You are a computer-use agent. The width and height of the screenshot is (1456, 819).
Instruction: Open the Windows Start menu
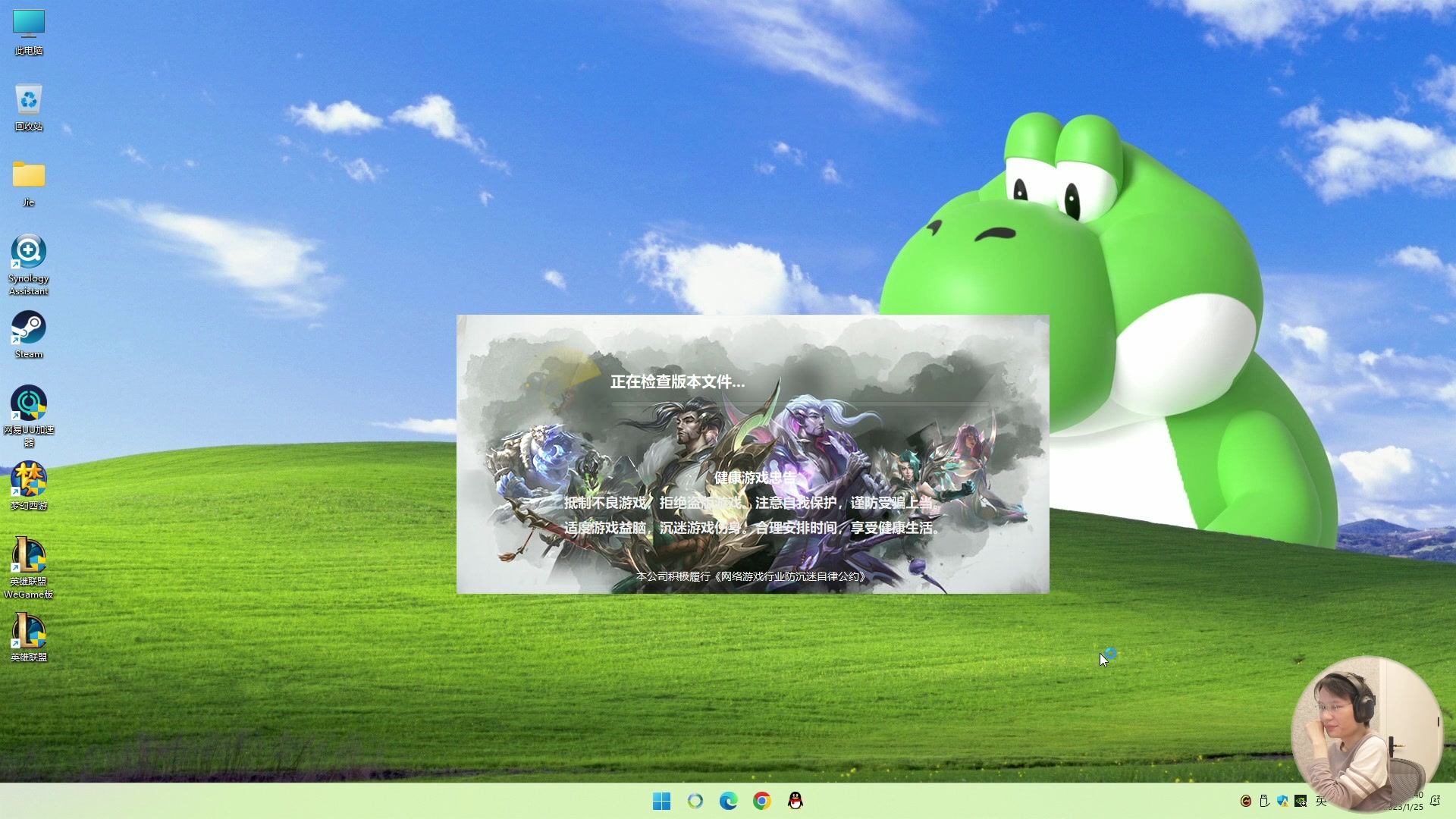pos(661,801)
